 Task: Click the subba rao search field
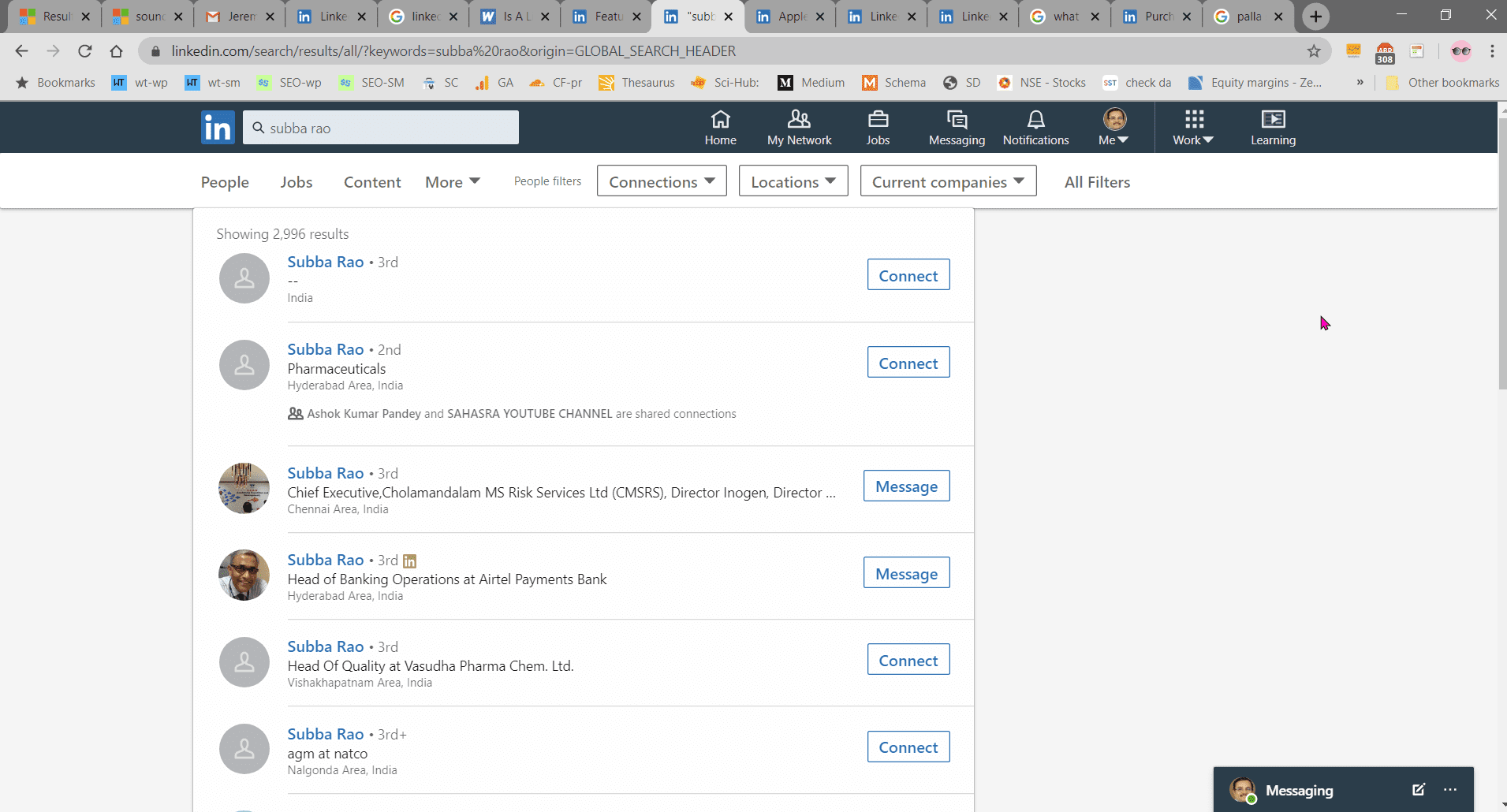click(381, 128)
